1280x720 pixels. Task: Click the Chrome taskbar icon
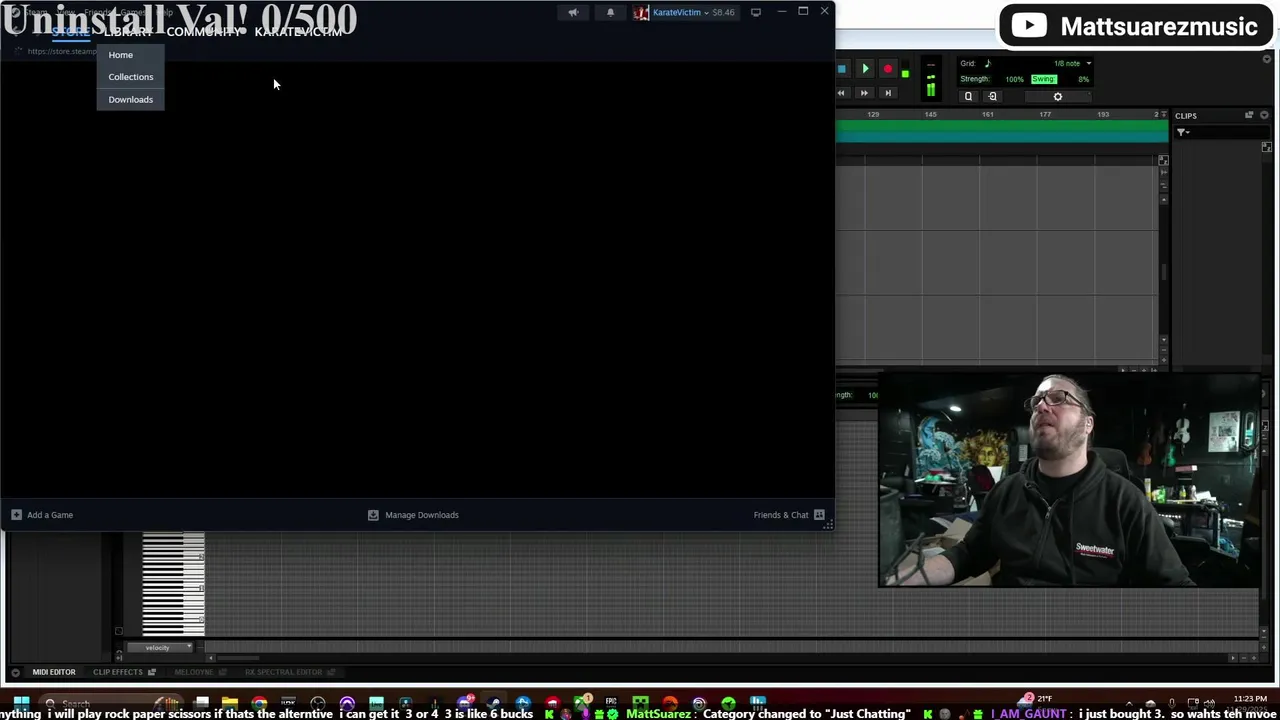(x=259, y=703)
